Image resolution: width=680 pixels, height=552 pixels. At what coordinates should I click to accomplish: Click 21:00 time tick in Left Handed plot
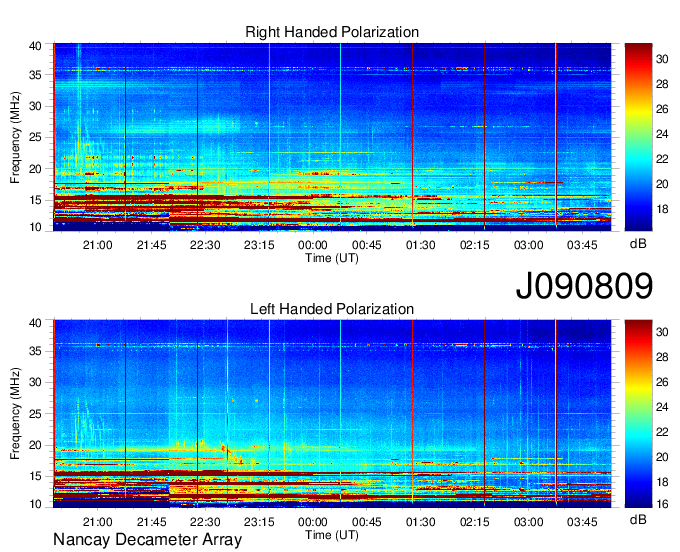[98, 522]
